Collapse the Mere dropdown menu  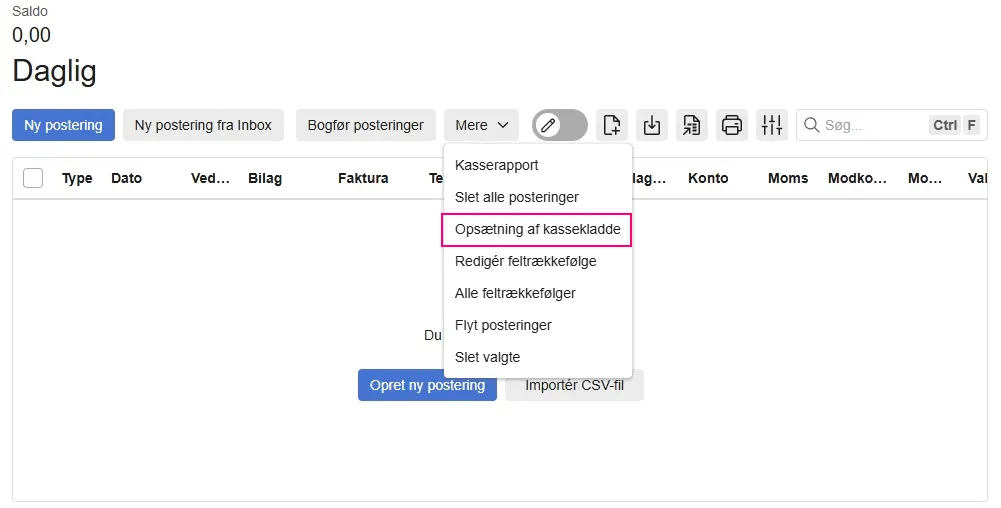(481, 125)
